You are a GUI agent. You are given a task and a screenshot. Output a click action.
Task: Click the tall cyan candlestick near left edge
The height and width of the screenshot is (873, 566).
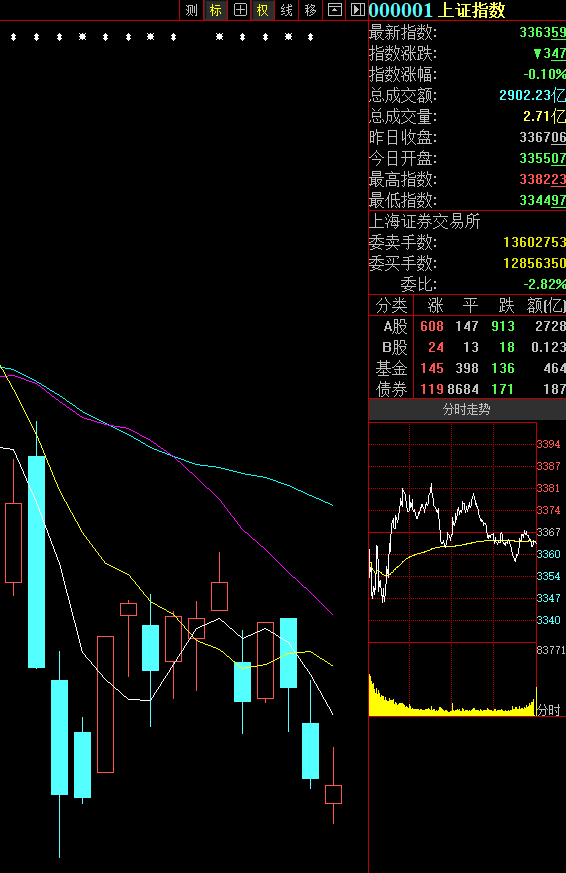click(37, 561)
